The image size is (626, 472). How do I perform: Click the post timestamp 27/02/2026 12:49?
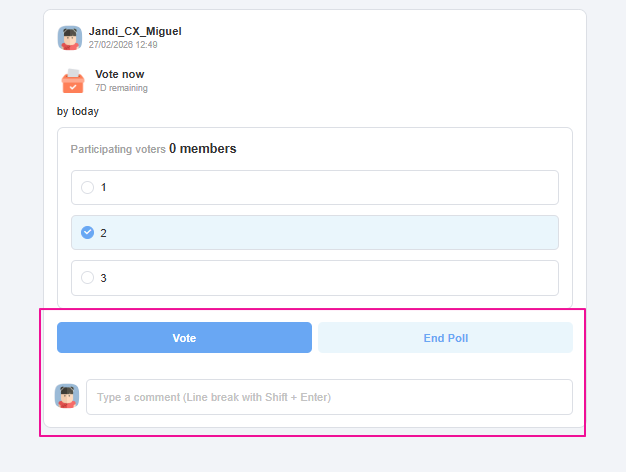pyautogui.click(x=123, y=45)
